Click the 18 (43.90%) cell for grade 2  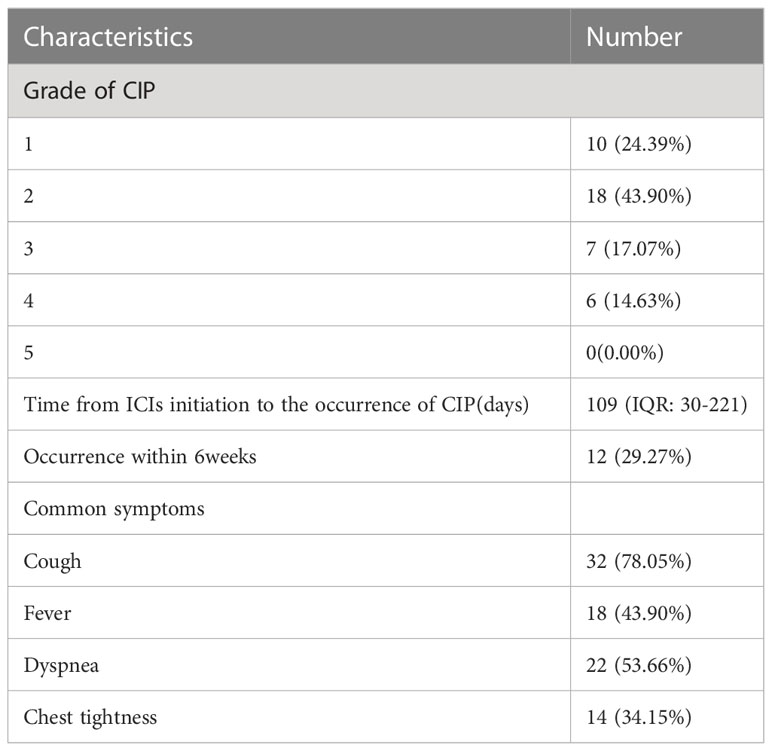639,196
